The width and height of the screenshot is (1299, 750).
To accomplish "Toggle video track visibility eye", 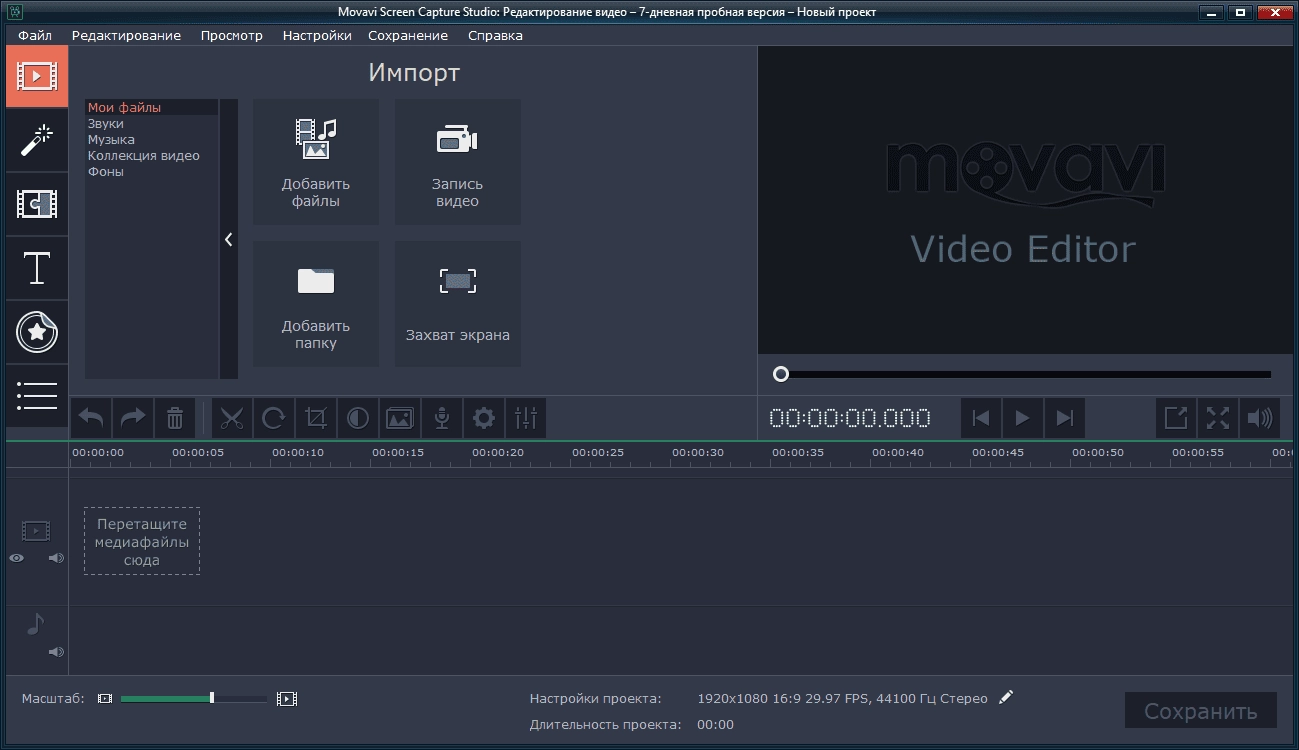I will click(17, 558).
